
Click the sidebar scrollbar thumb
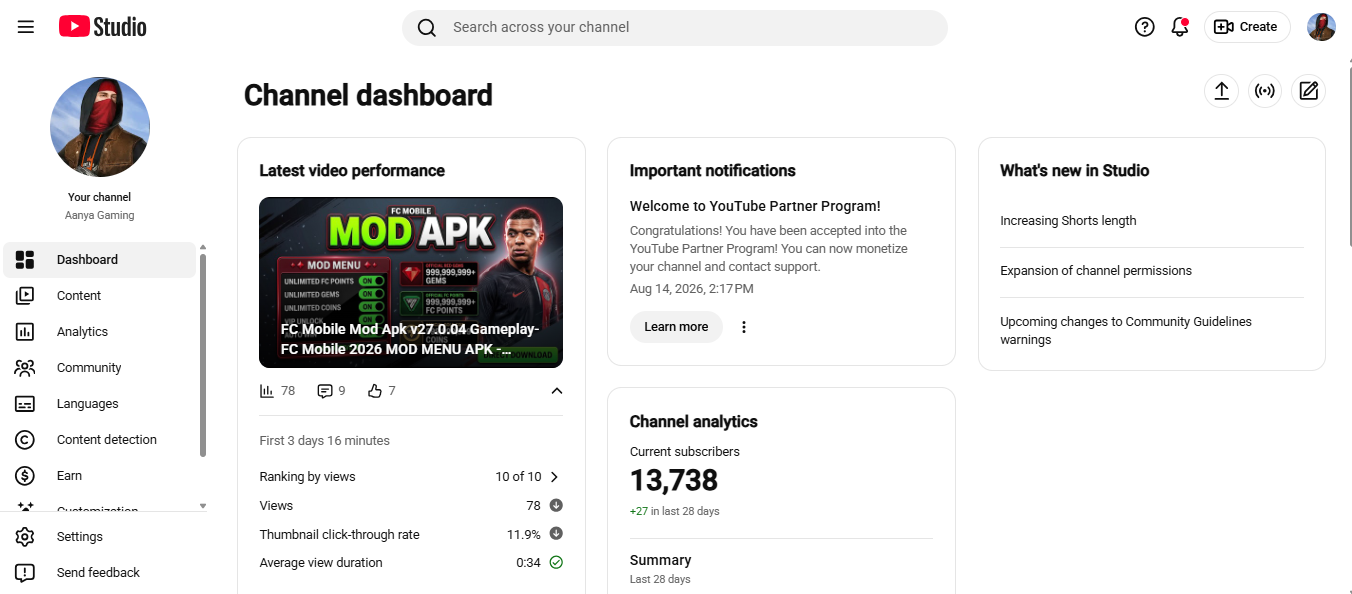(203, 355)
